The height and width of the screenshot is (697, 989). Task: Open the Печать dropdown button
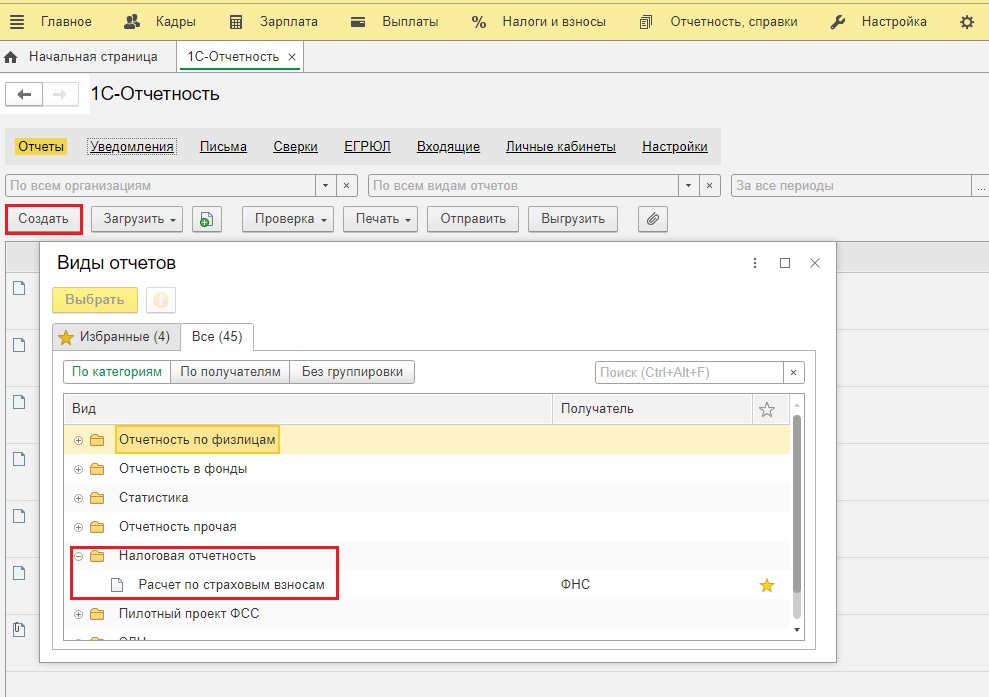(x=380, y=219)
